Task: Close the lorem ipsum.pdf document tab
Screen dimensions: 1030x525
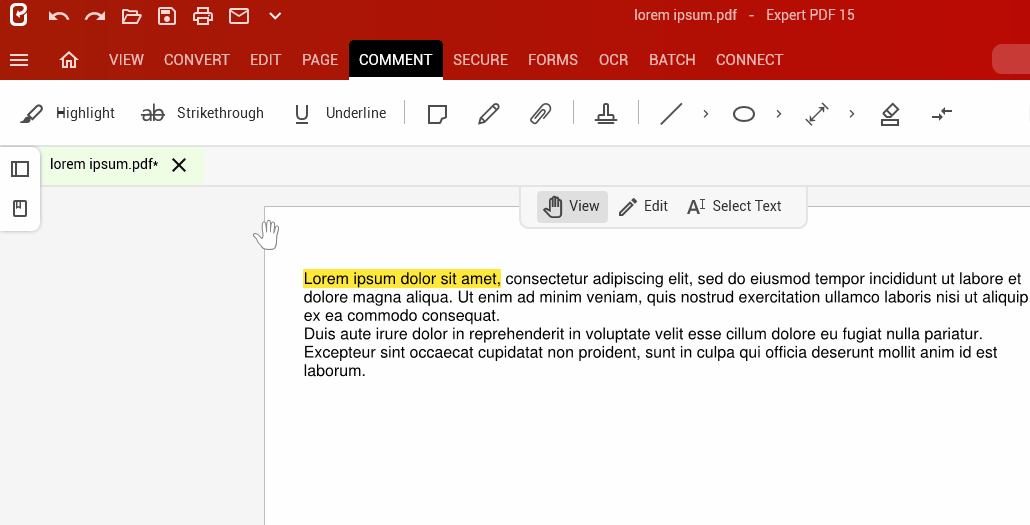Action: [x=179, y=165]
